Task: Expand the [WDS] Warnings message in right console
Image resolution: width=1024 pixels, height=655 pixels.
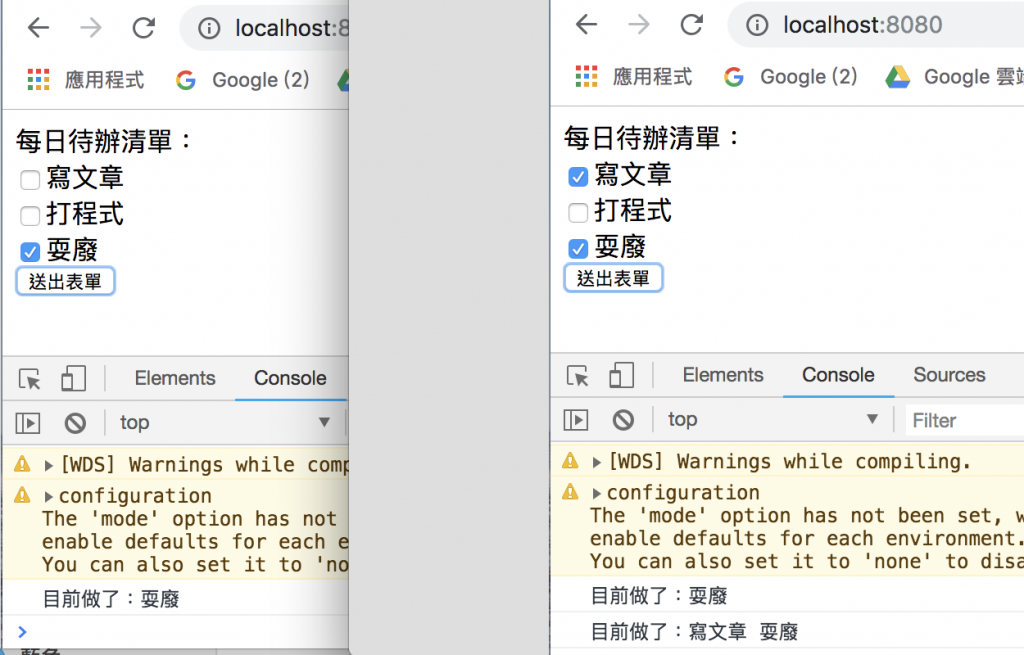Action: (596, 462)
